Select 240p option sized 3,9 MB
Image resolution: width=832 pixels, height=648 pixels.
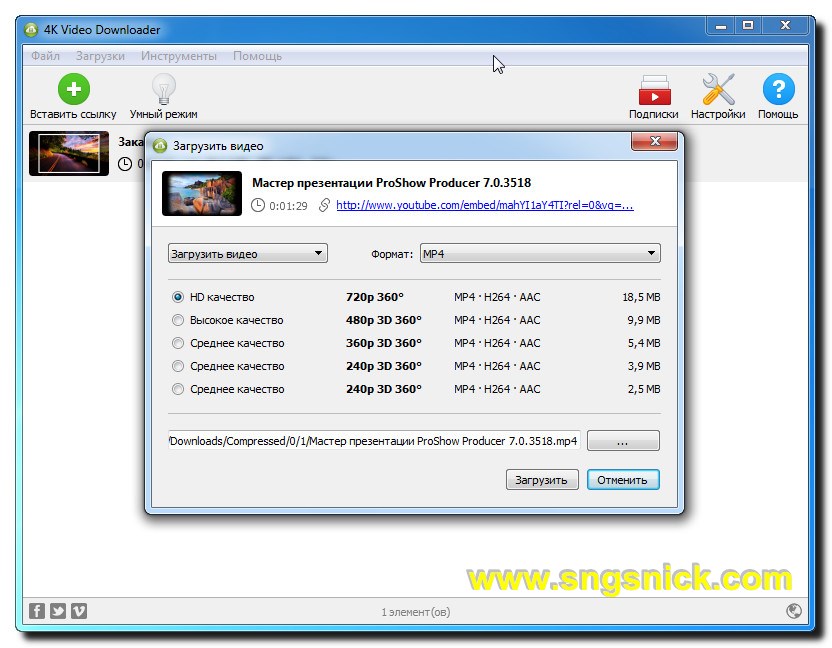(x=178, y=366)
